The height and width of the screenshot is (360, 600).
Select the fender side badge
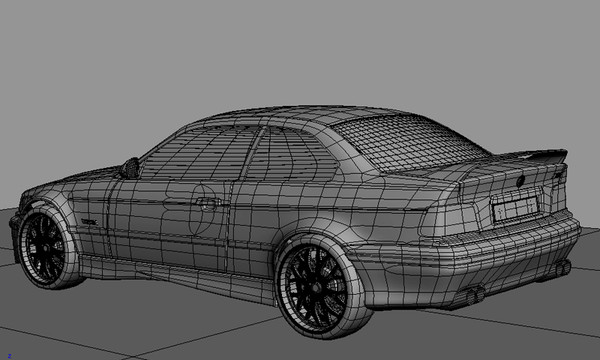(x=90, y=222)
